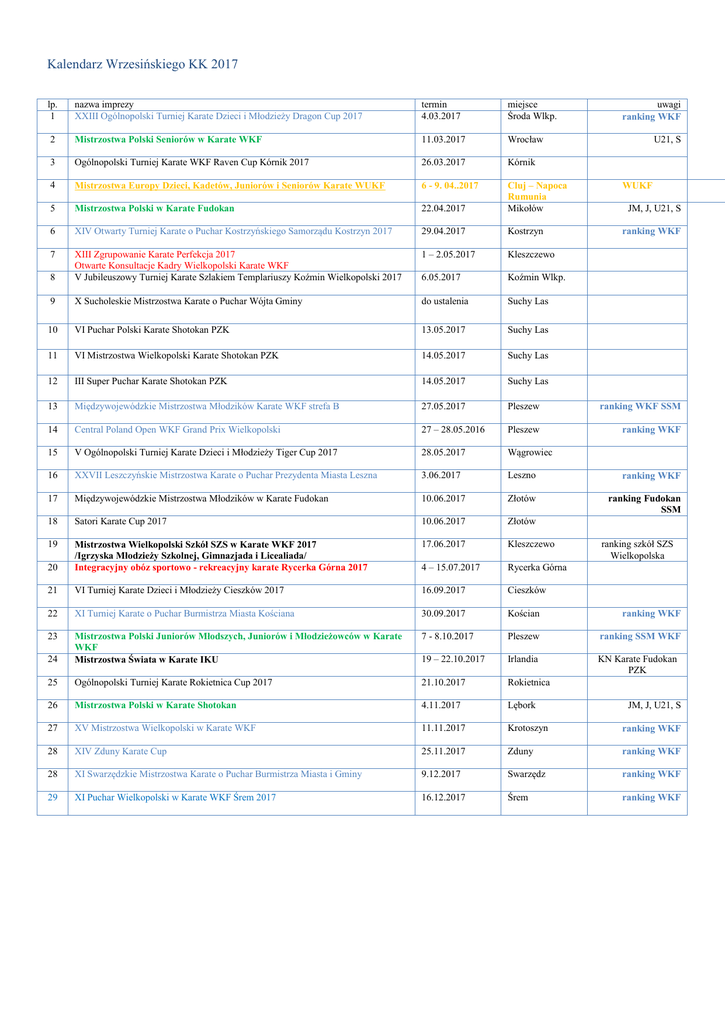
Task: Click Mistrzostwa Polski Seniorów w Karate WKF
Action: tap(168, 140)
